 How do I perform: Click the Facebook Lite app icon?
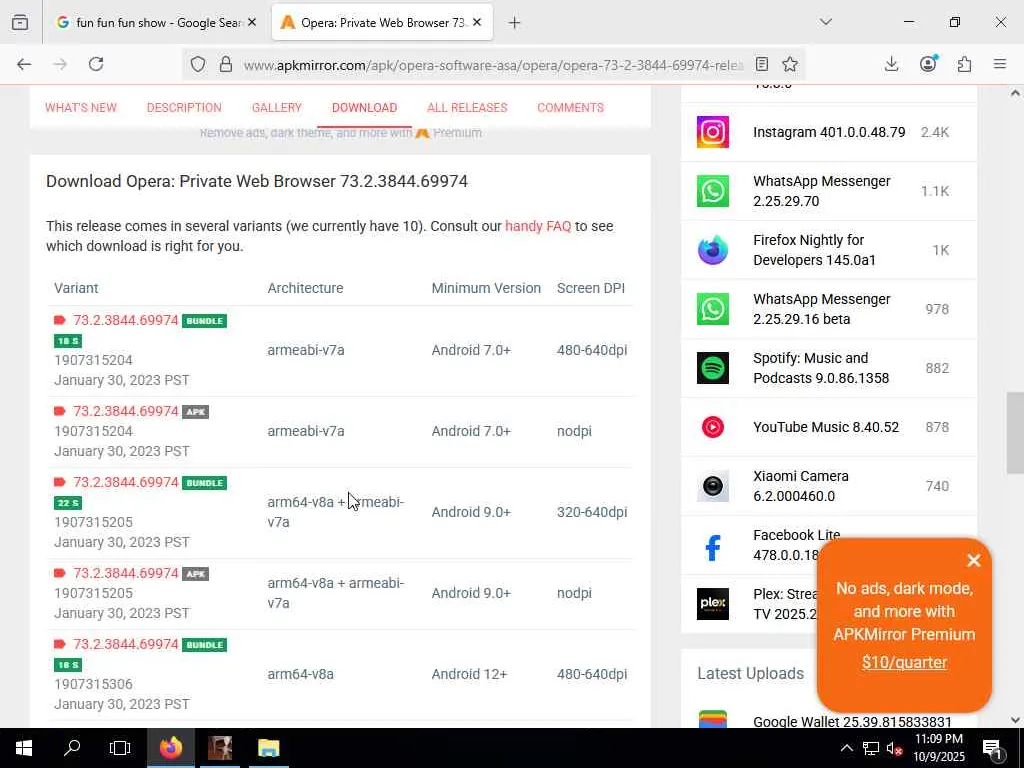(x=712, y=547)
